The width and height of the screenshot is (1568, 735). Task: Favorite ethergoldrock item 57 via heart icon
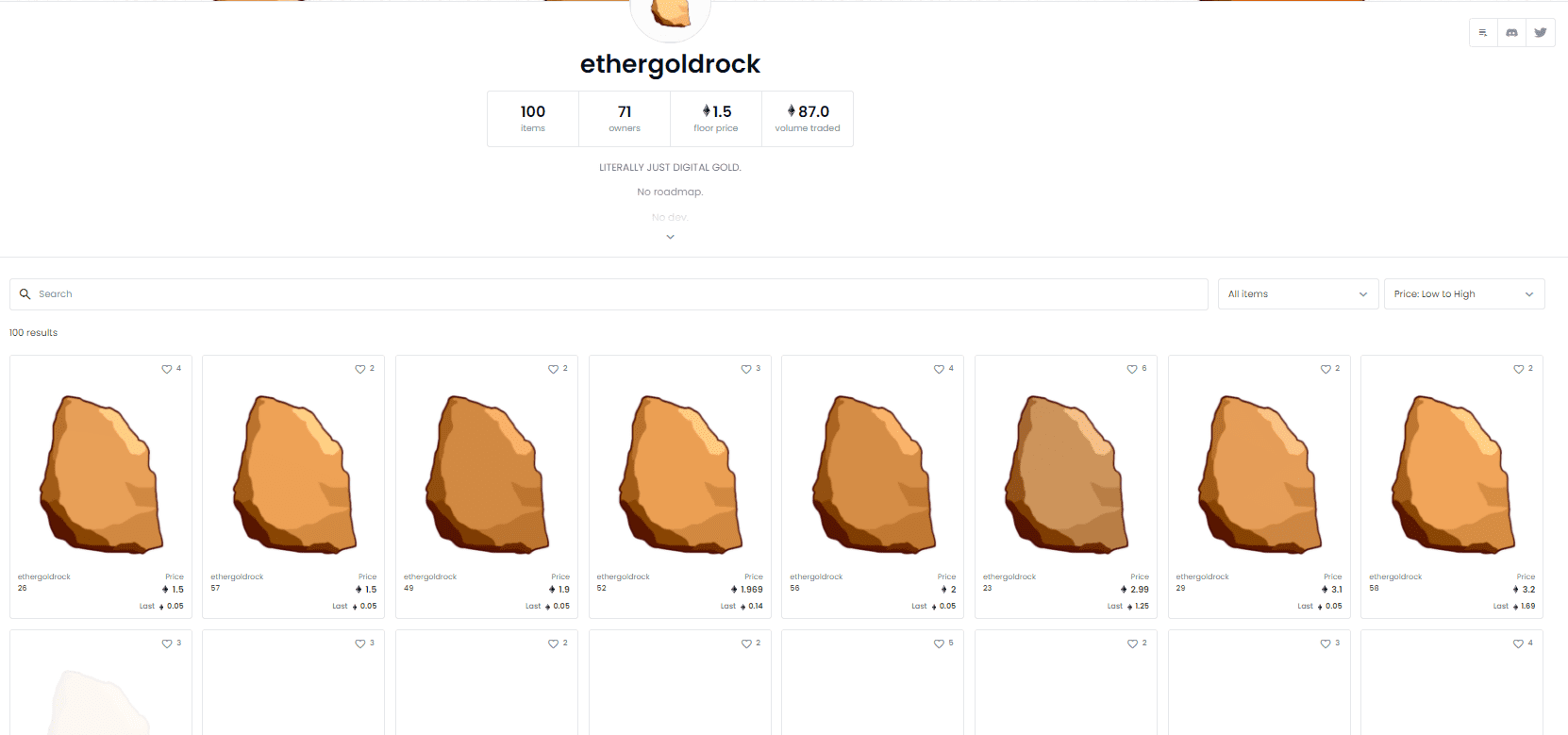[x=359, y=369]
